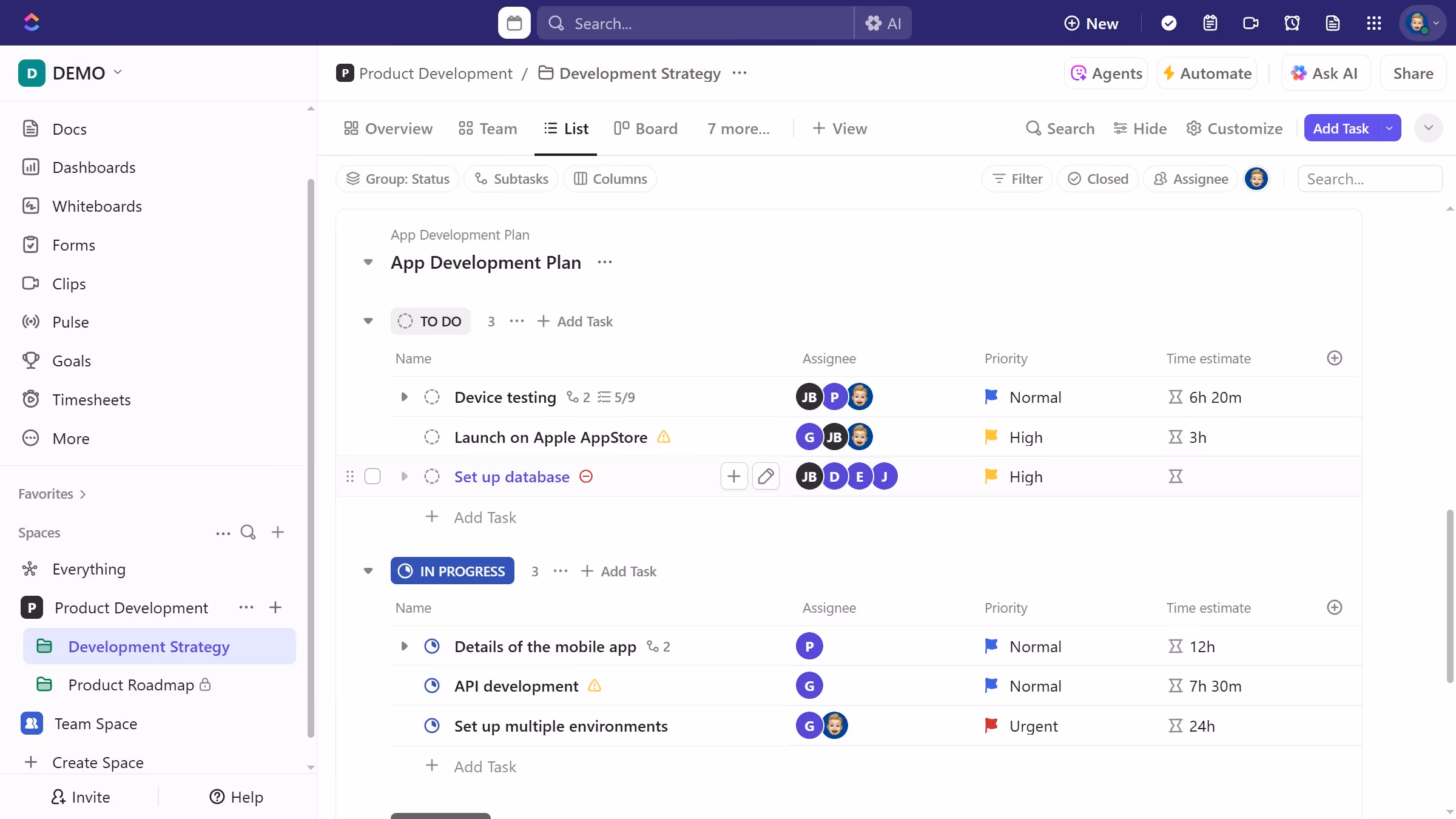Click warning icon beside Launch on Apple AppStore
Image resolution: width=1456 pixels, height=819 pixels.
coord(664,437)
